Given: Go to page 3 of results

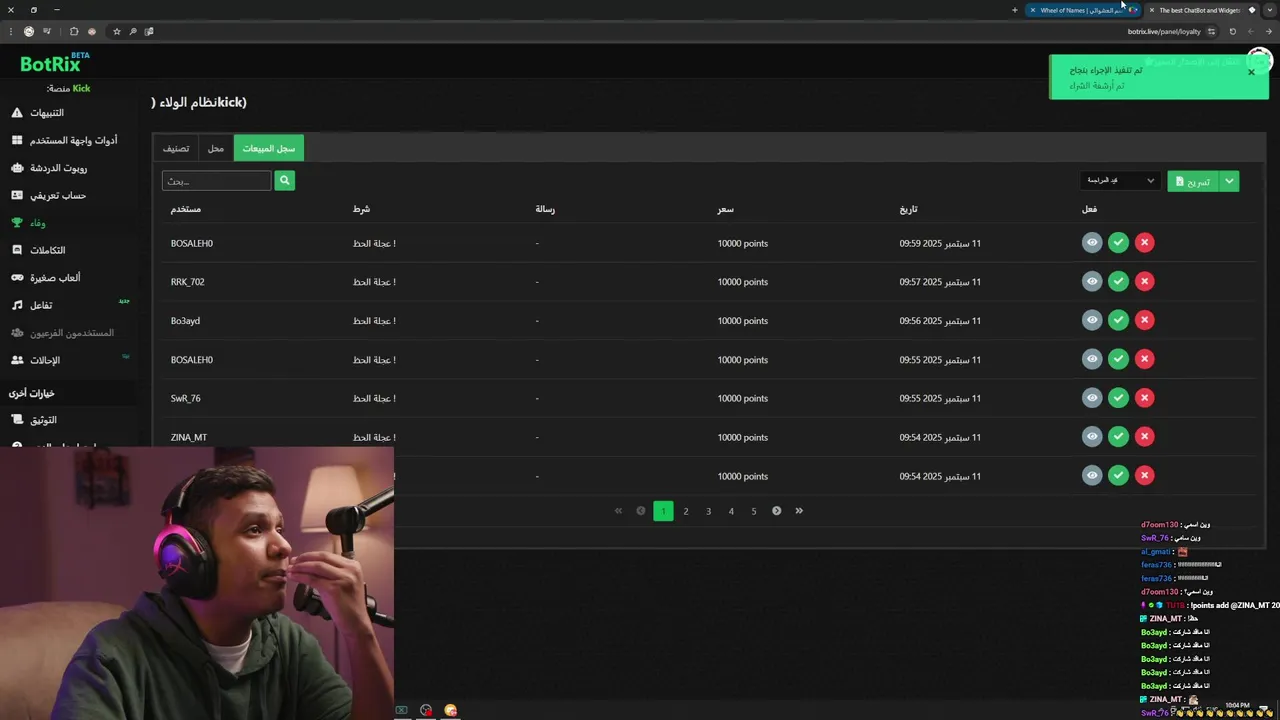Looking at the screenshot, I should click(x=708, y=511).
